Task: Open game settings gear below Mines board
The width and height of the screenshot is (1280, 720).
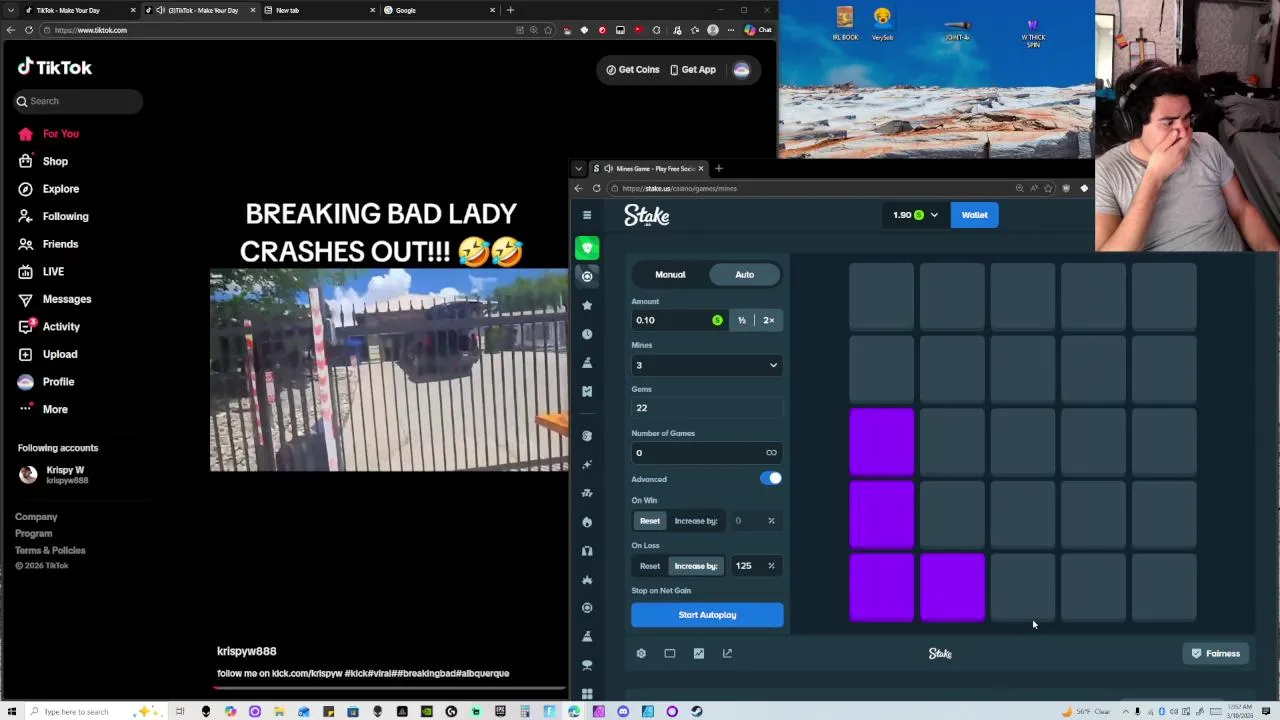Action: (641, 654)
